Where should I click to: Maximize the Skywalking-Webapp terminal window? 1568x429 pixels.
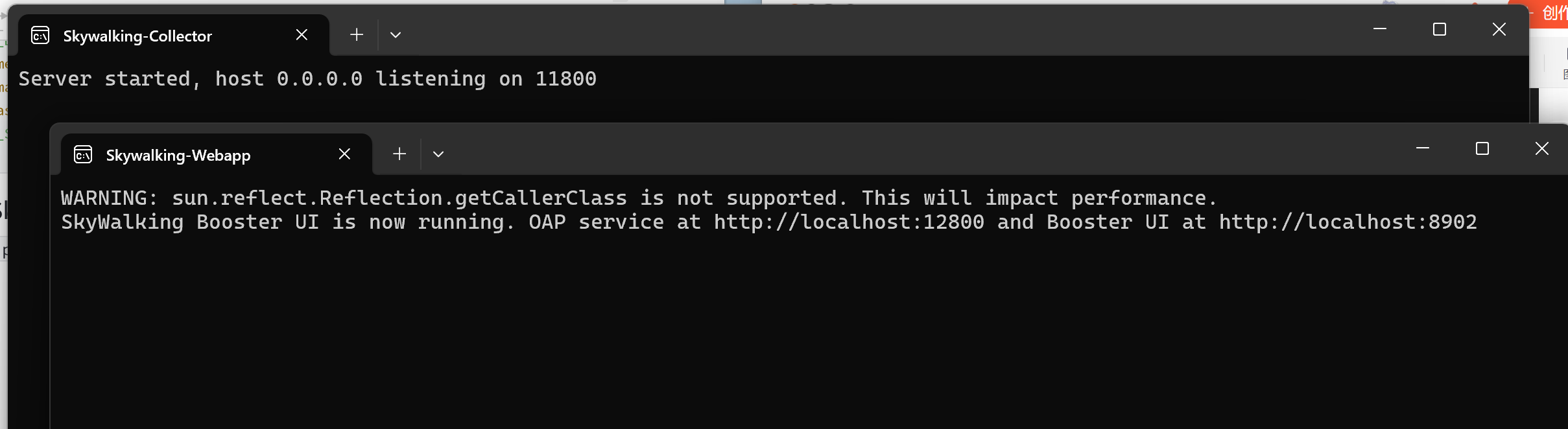[1482, 148]
